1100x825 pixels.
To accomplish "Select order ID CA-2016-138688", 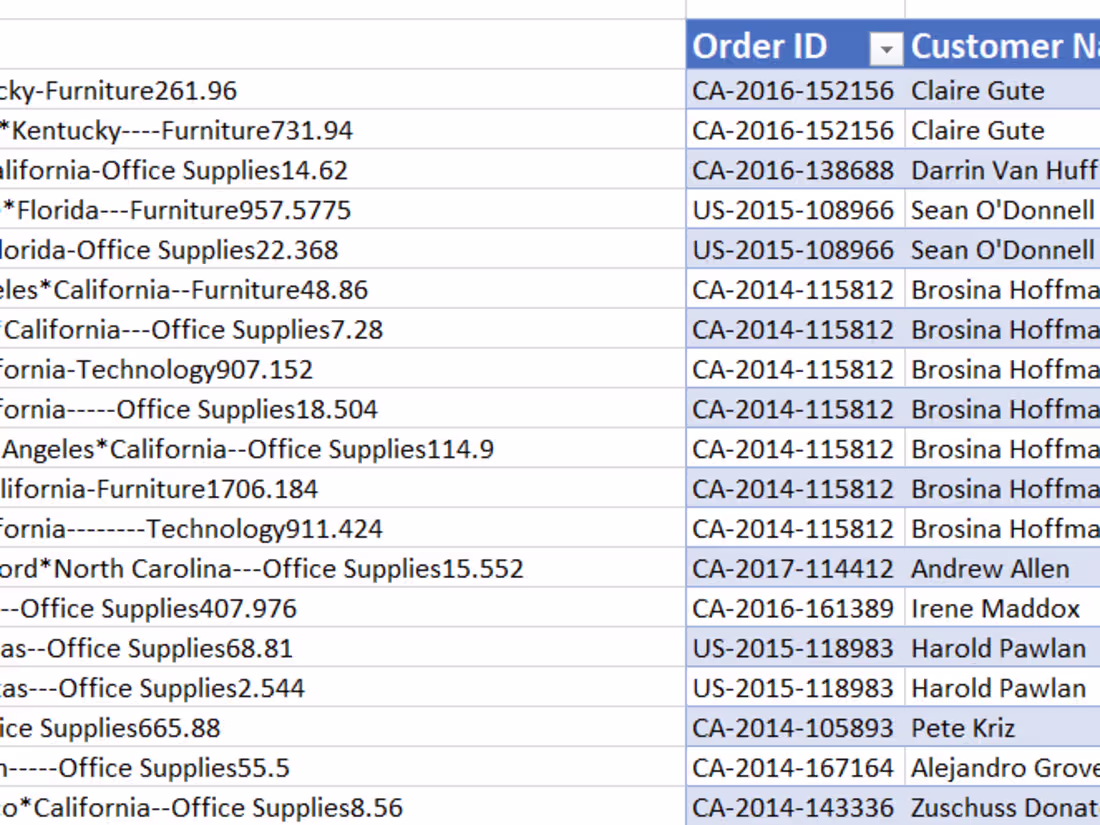I will tap(793, 170).
